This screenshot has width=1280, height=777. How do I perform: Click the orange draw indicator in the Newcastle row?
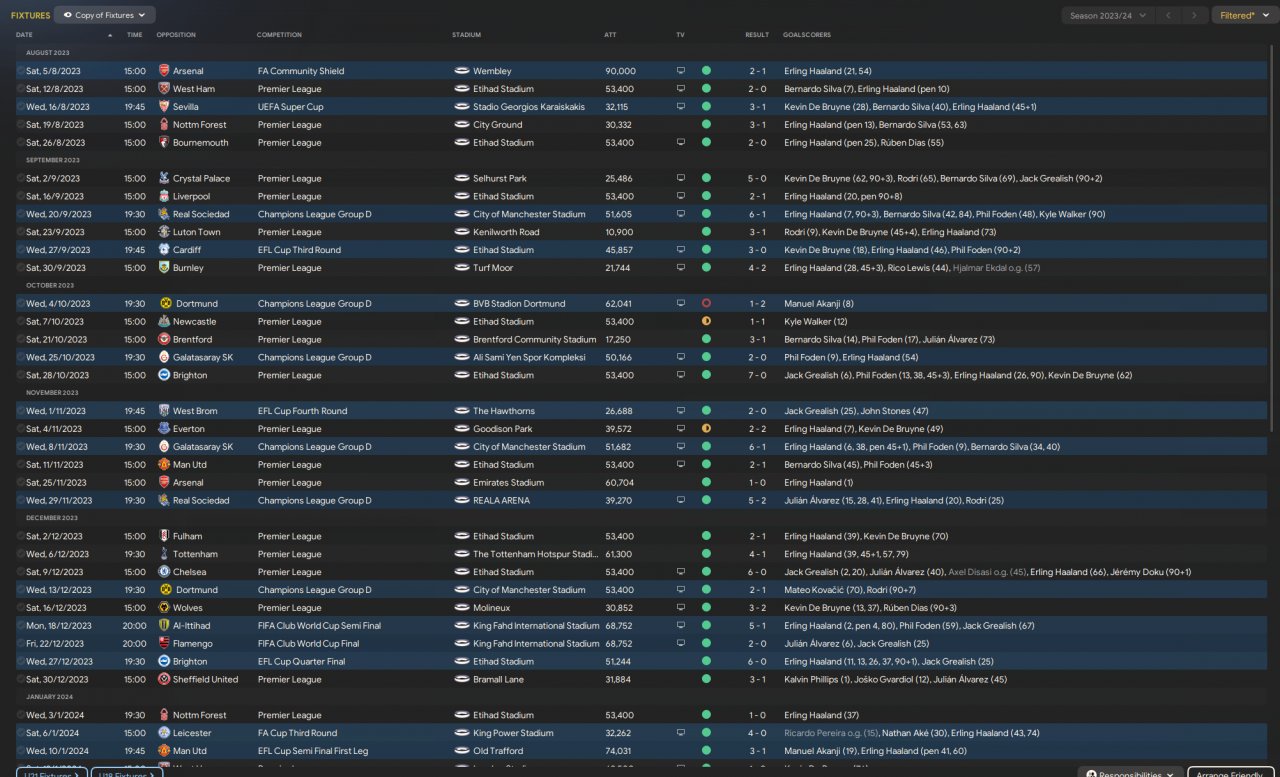(706, 322)
